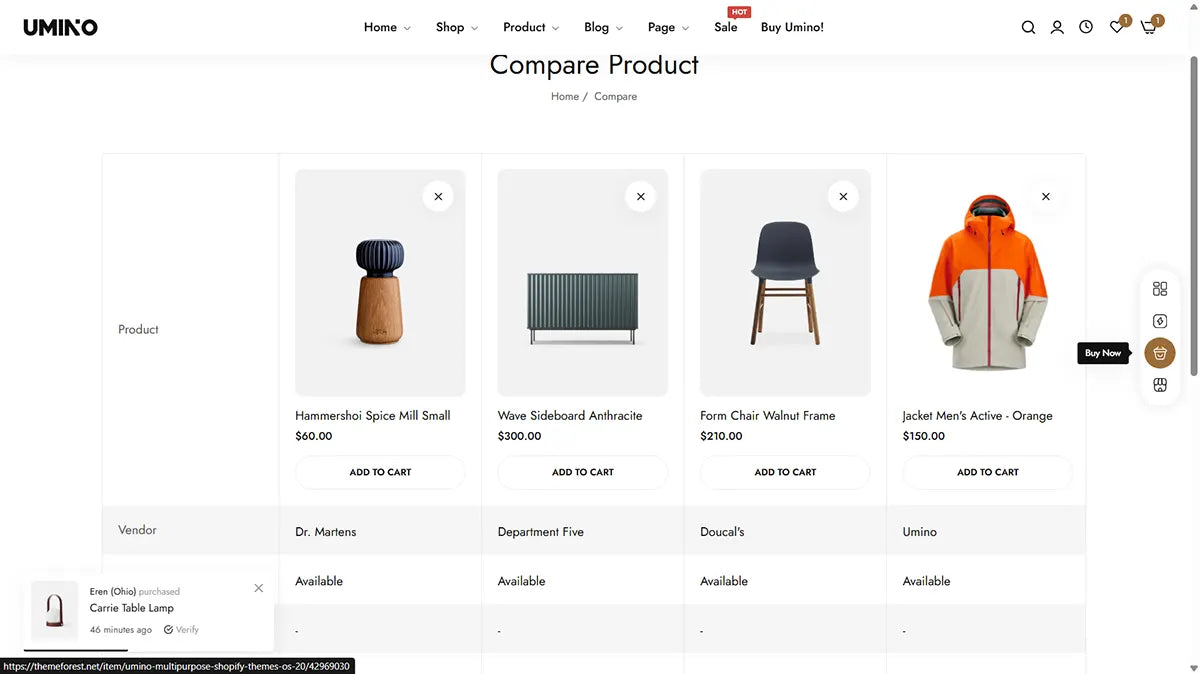Open the shopping cart icon

pyautogui.click(x=1147, y=28)
